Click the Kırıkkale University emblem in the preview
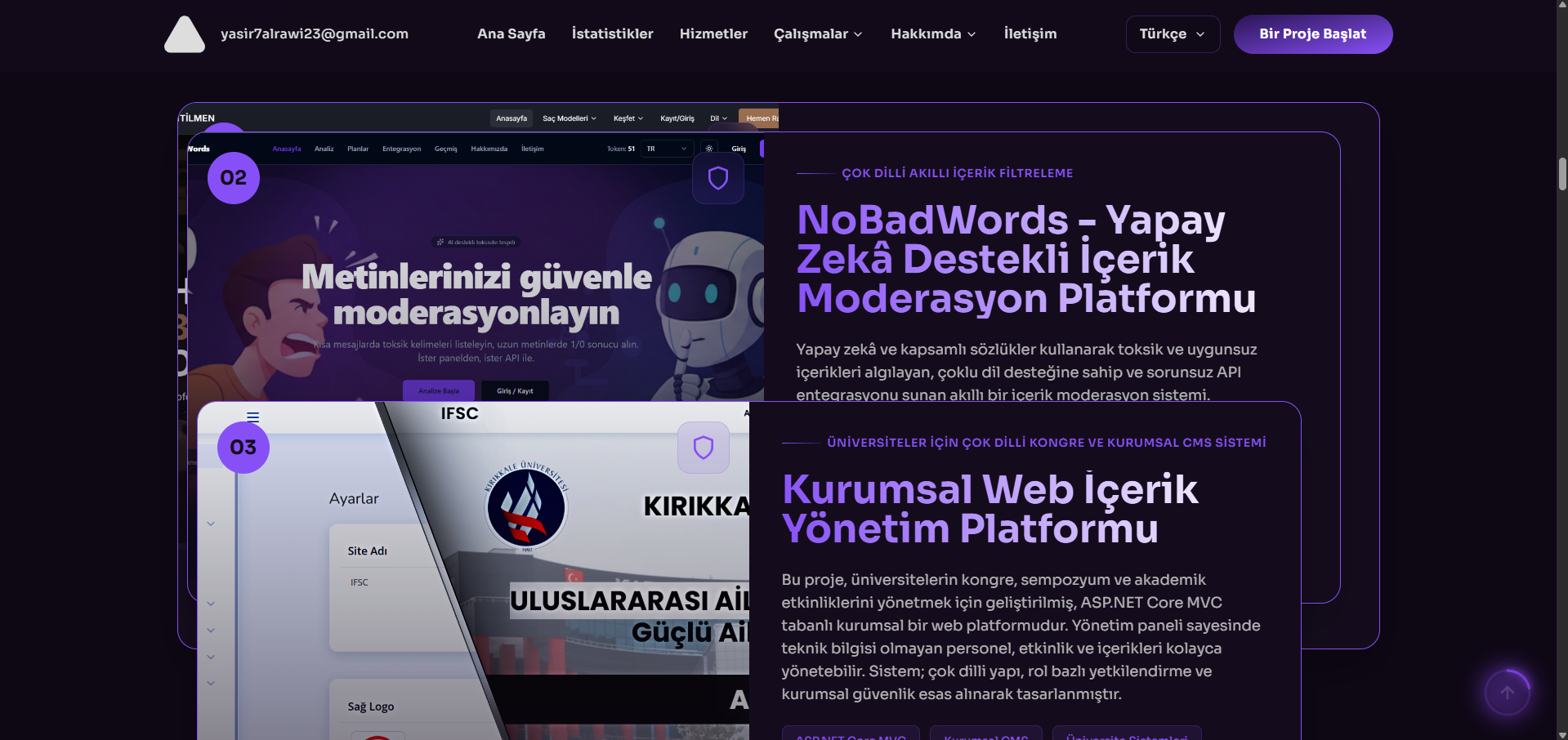The height and width of the screenshot is (740, 1568). tap(526, 508)
